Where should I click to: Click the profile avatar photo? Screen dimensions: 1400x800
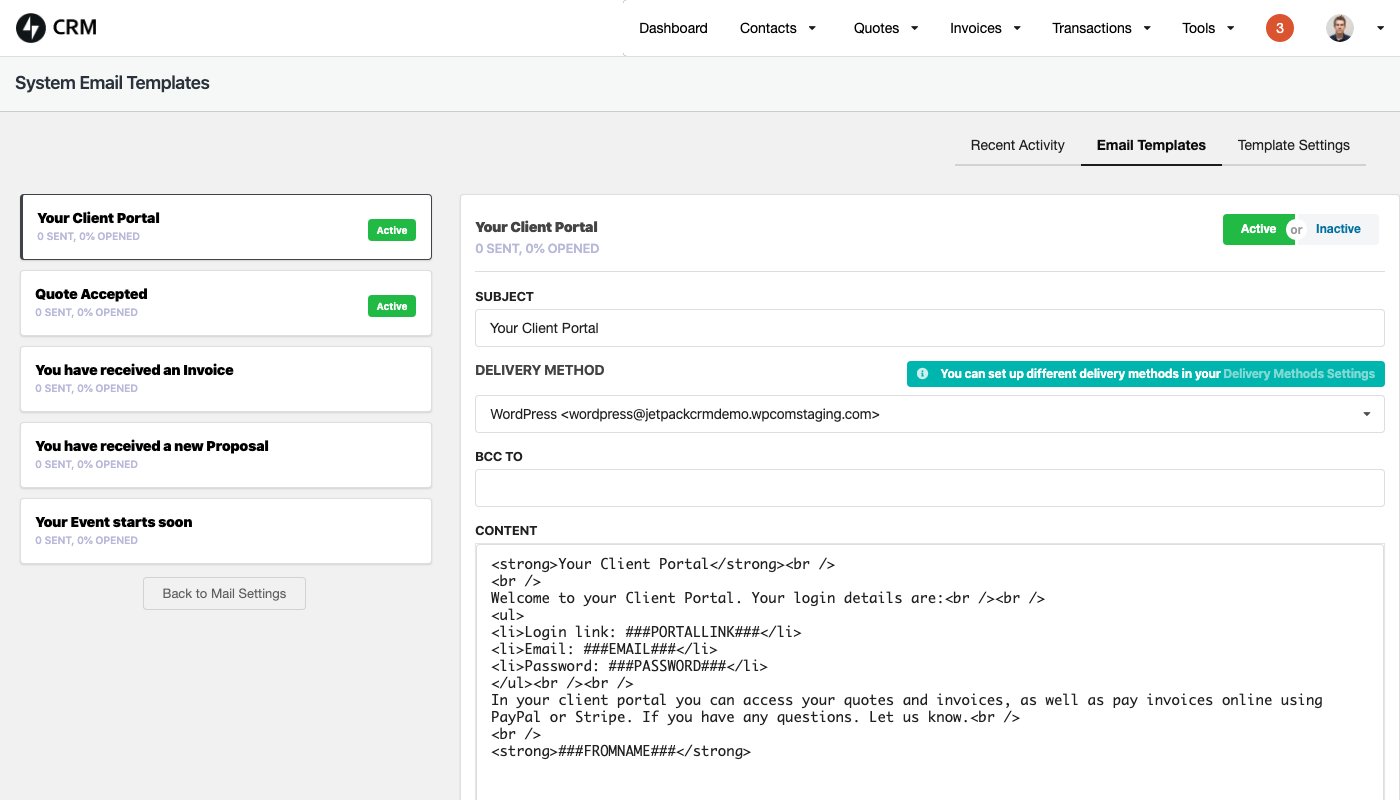1339,27
